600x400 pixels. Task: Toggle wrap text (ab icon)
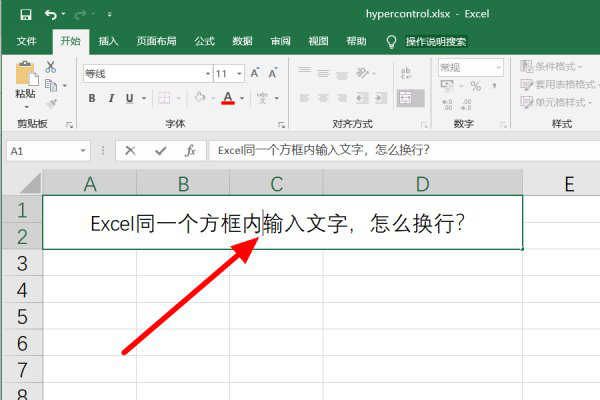pyautogui.click(x=406, y=73)
